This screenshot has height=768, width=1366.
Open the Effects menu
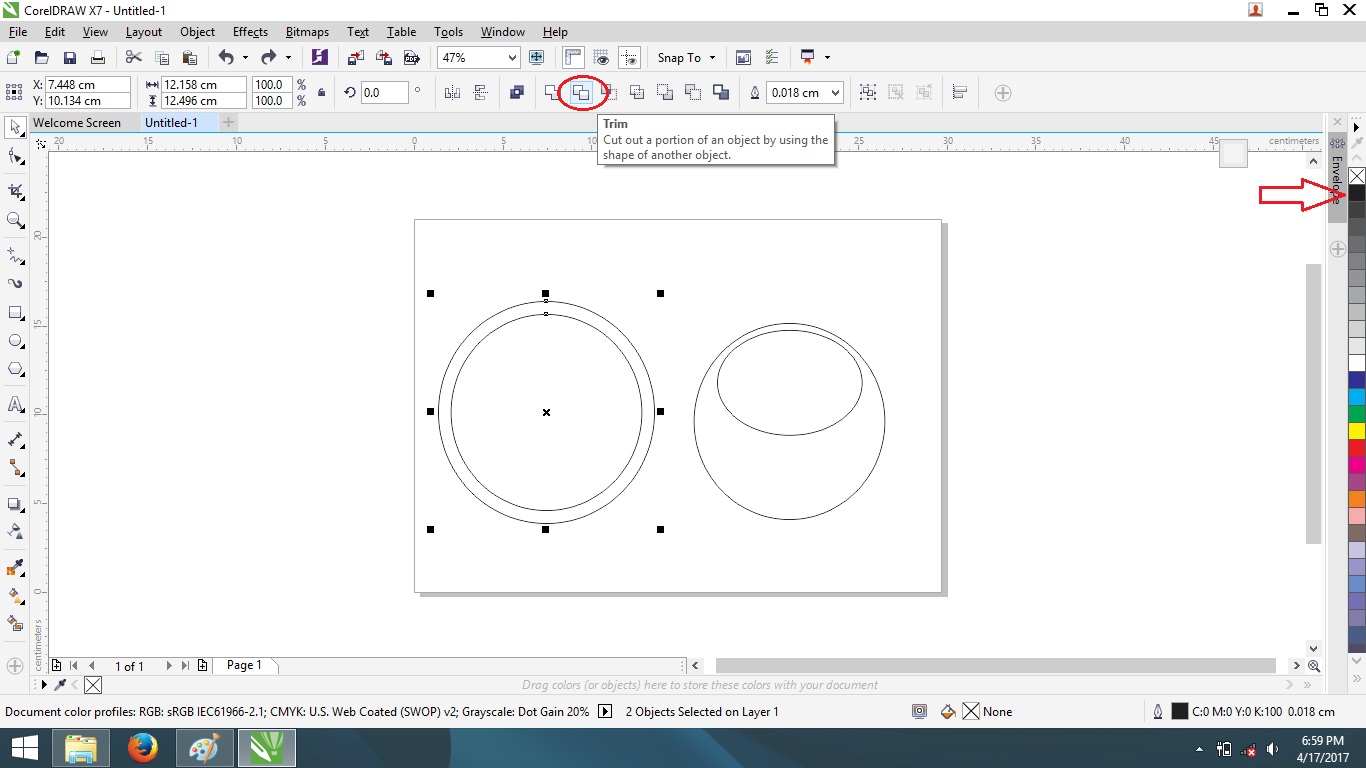tap(250, 32)
